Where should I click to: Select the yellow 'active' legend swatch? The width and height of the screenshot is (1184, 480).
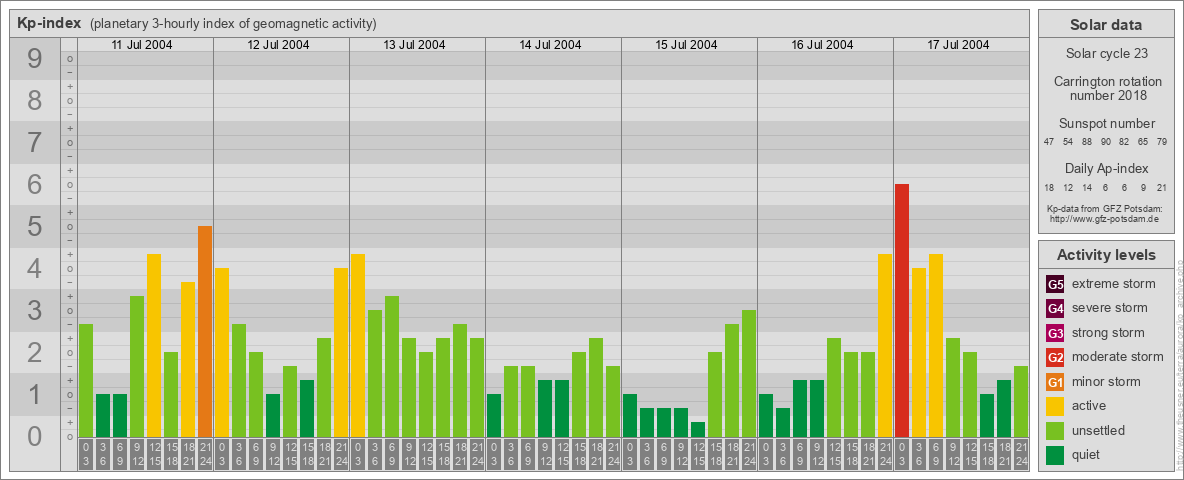1055,406
